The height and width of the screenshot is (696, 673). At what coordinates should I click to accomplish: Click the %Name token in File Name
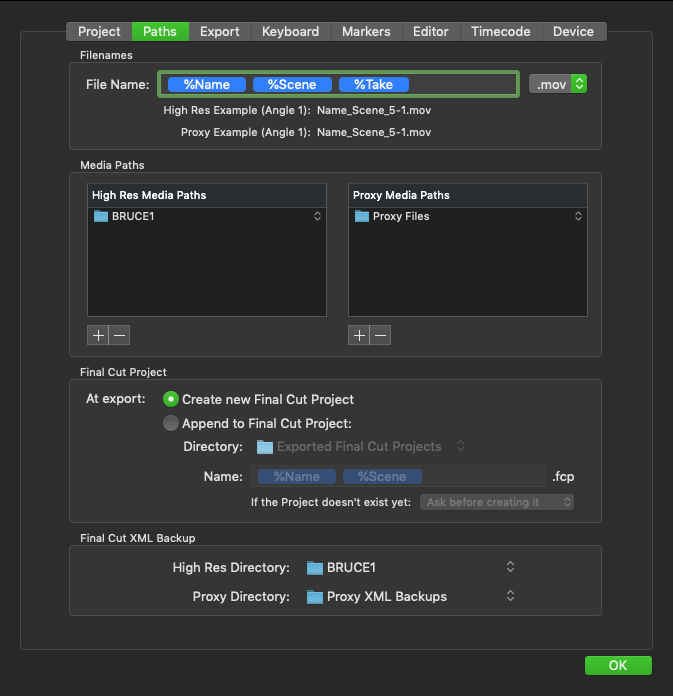tap(207, 84)
